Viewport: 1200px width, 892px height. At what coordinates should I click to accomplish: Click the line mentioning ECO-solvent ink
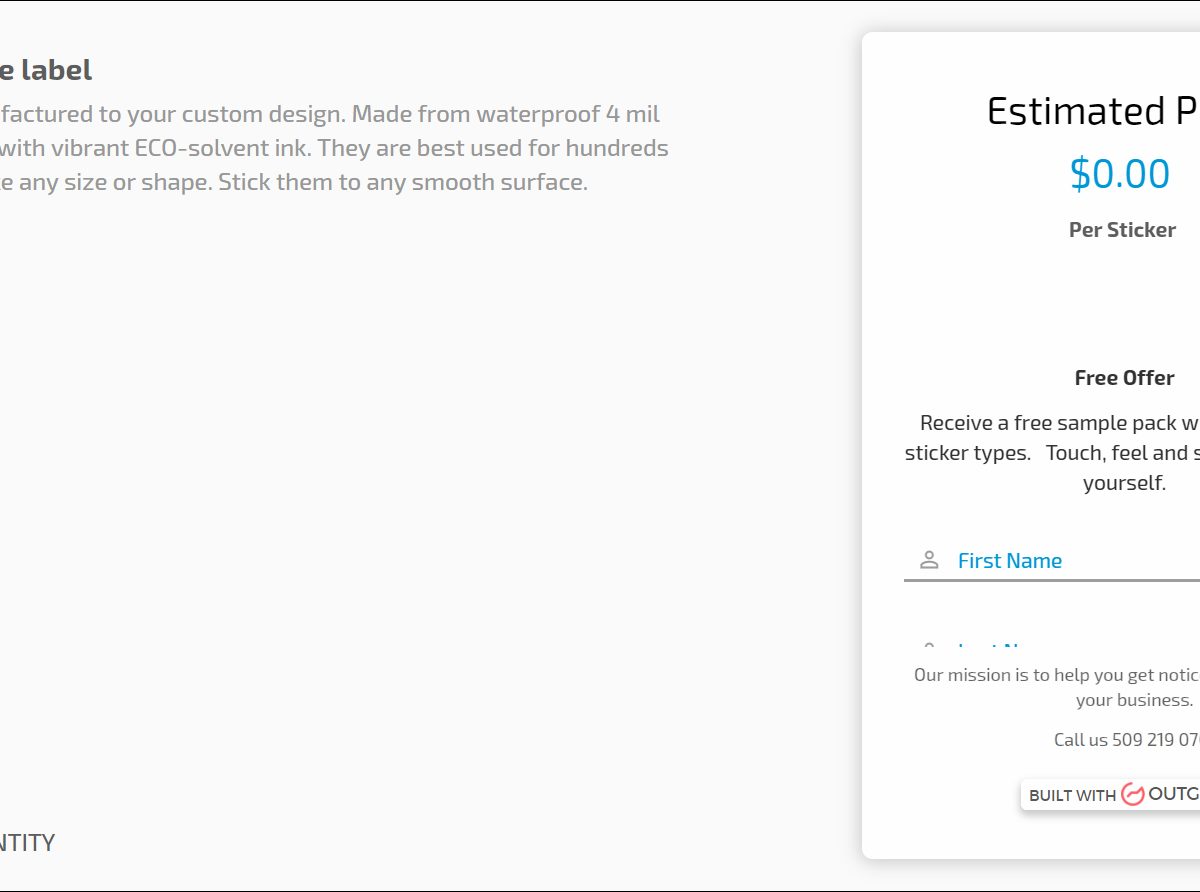point(334,148)
